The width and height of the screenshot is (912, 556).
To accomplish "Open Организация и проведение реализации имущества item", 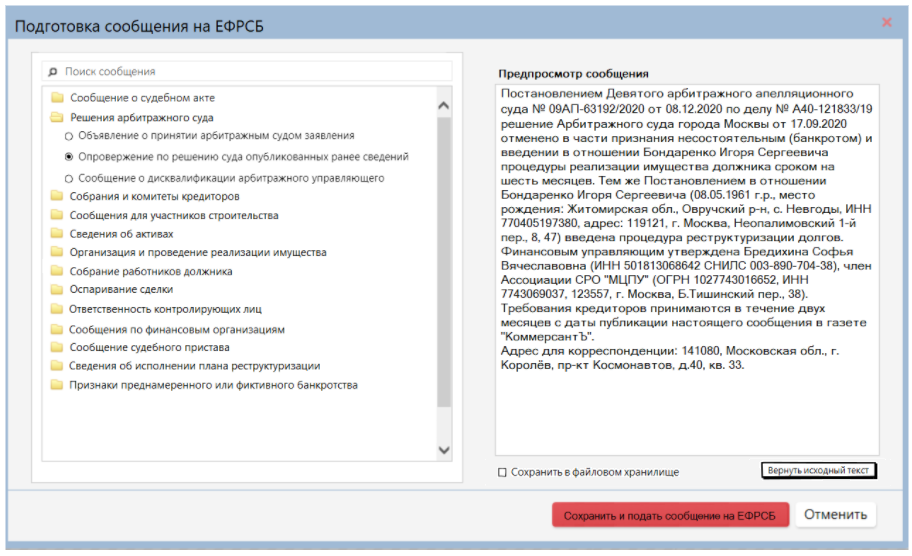I will pyautogui.click(x=197, y=253).
